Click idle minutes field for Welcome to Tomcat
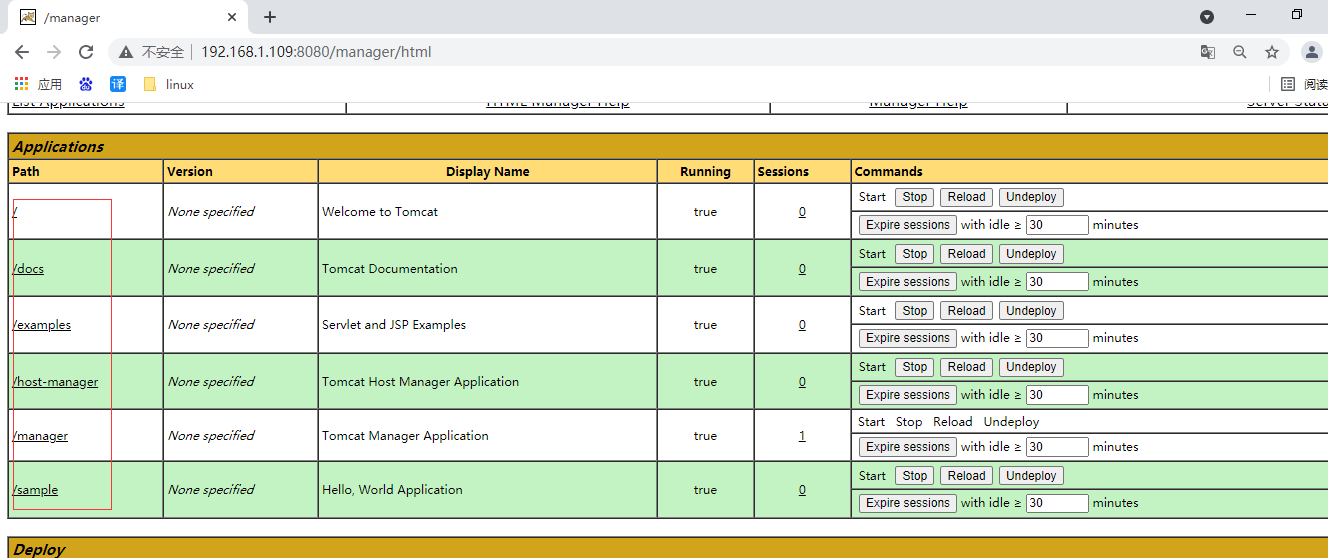1328x558 pixels. point(1057,225)
